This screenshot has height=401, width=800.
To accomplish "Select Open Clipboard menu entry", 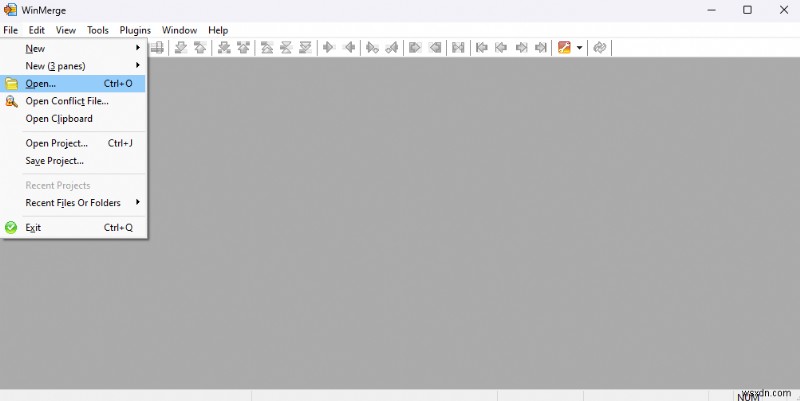I will coord(73,118).
